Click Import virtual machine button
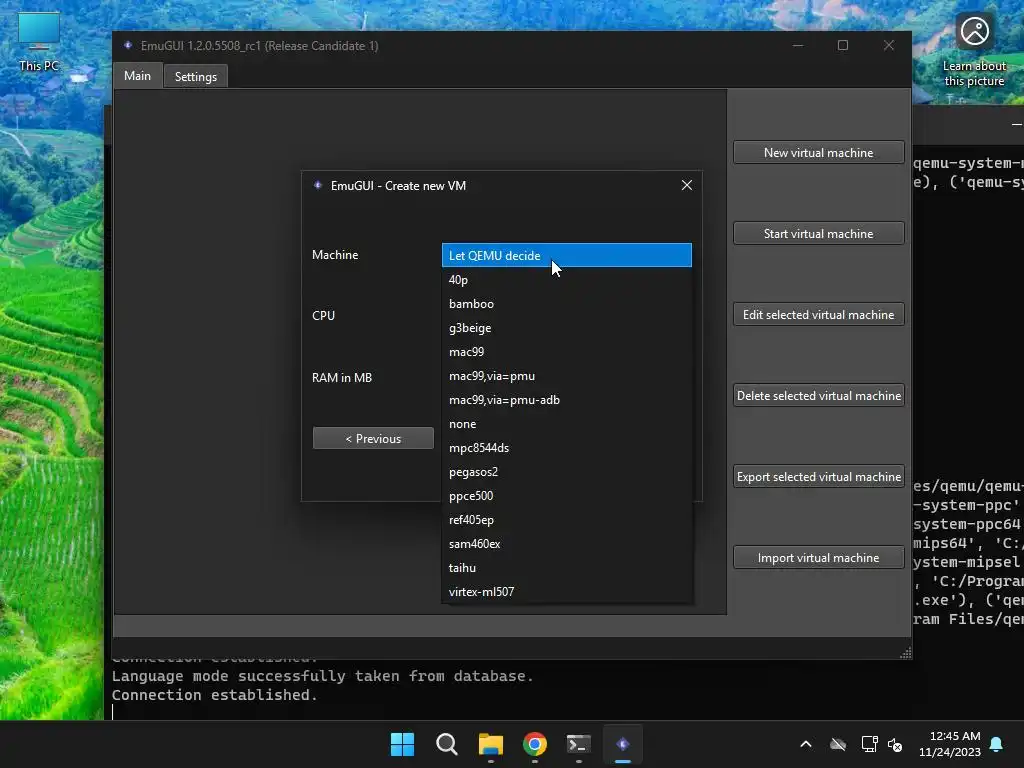 pos(818,557)
